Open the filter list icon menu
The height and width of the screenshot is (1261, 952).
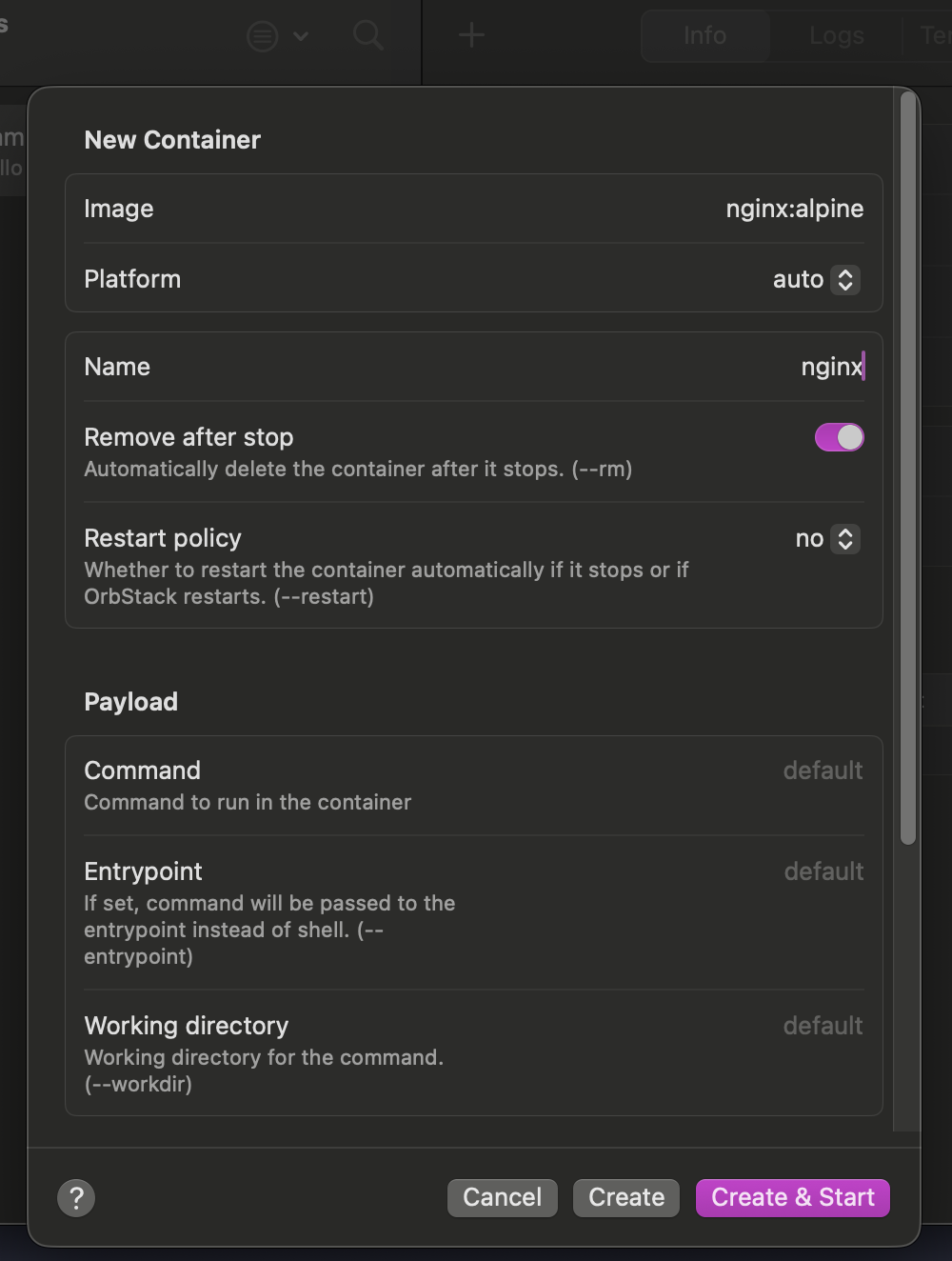(263, 36)
